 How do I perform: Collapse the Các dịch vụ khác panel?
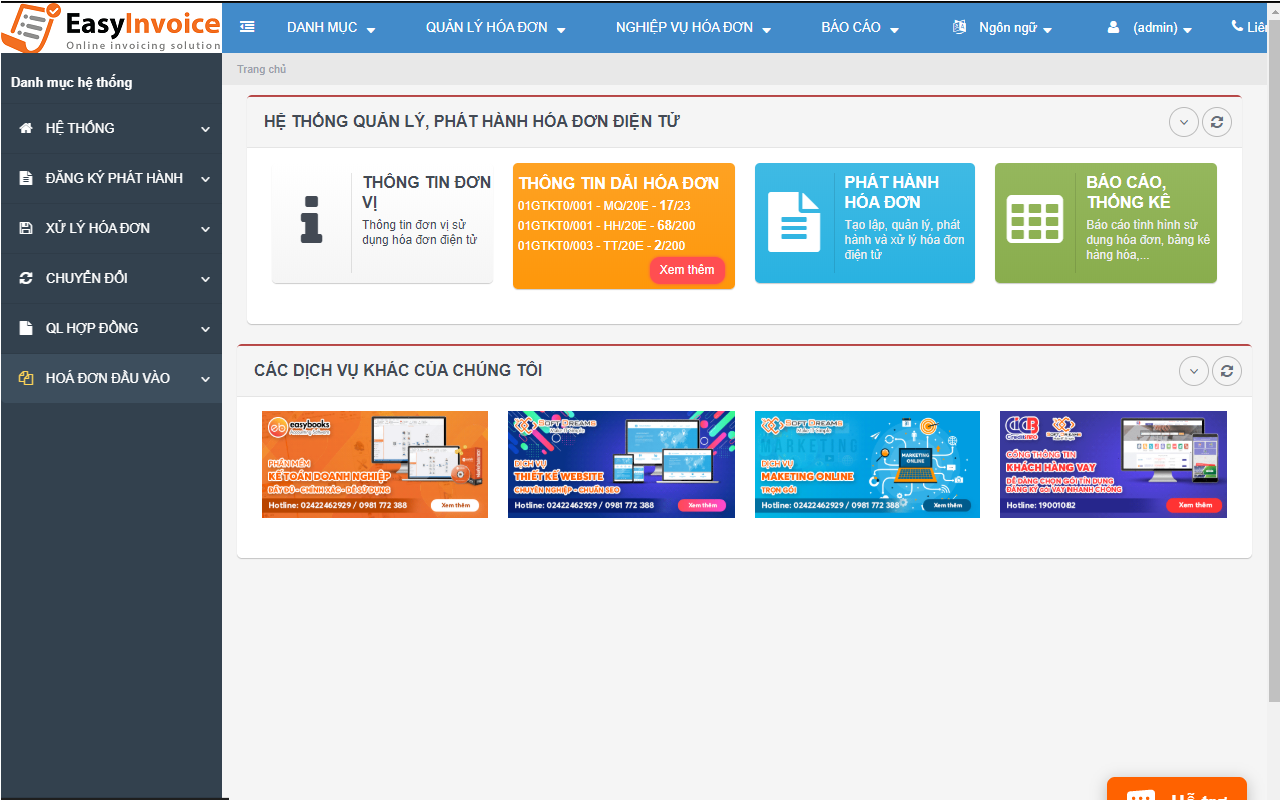pos(1193,371)
